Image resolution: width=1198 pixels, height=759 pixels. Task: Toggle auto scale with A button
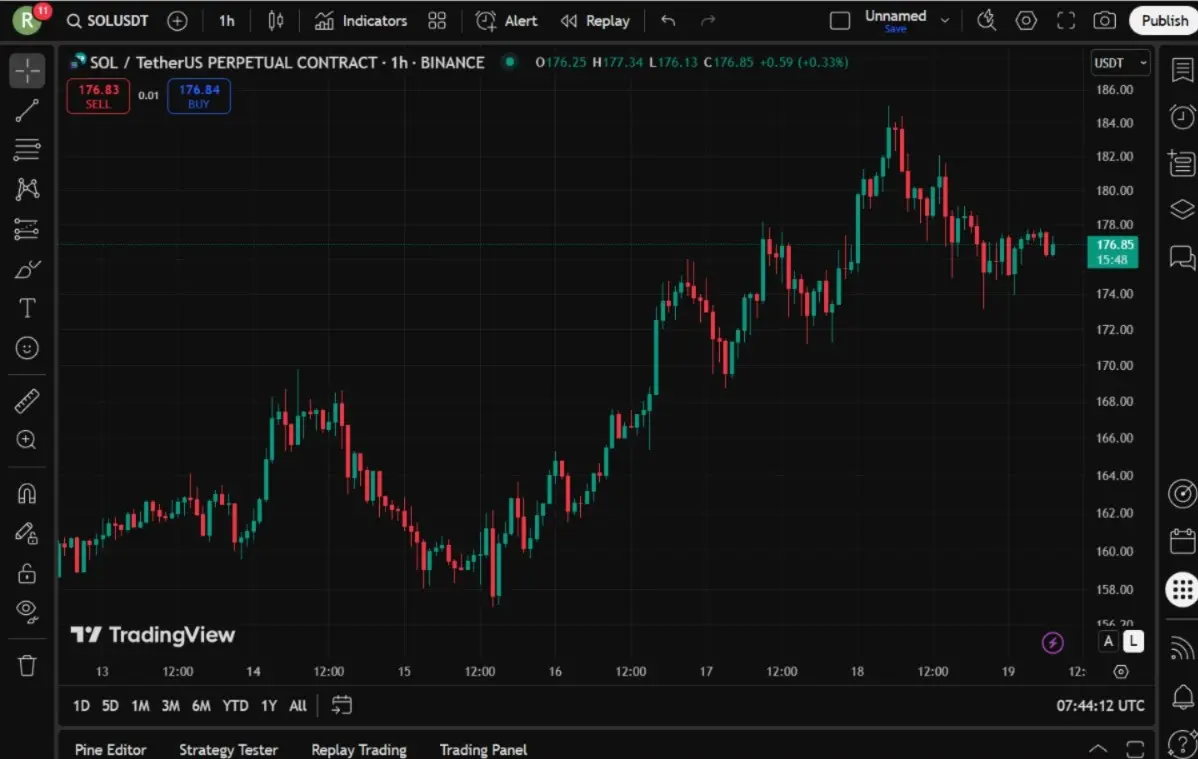pos(1108,641)
